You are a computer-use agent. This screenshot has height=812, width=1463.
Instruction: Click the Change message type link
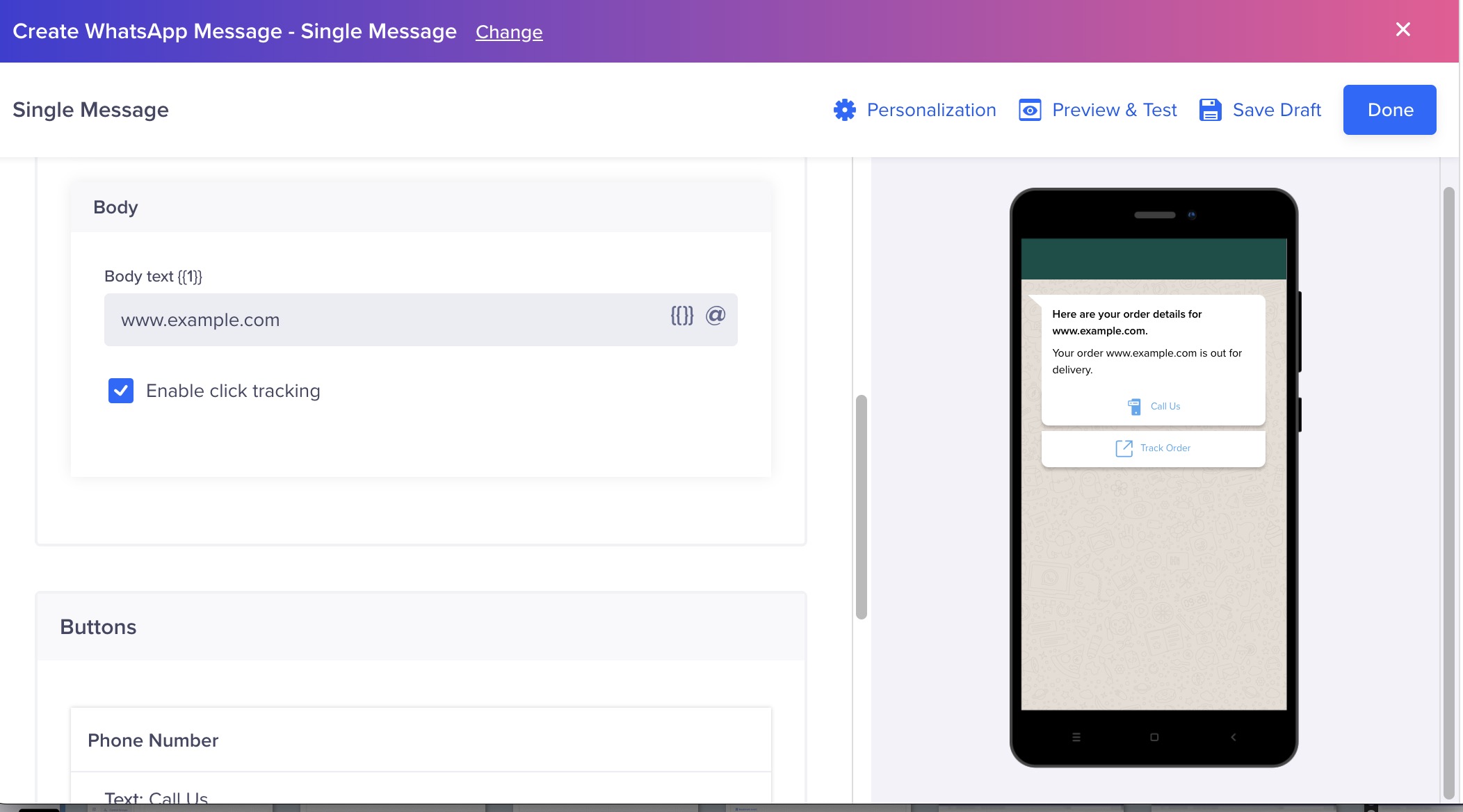click(509, 32)
